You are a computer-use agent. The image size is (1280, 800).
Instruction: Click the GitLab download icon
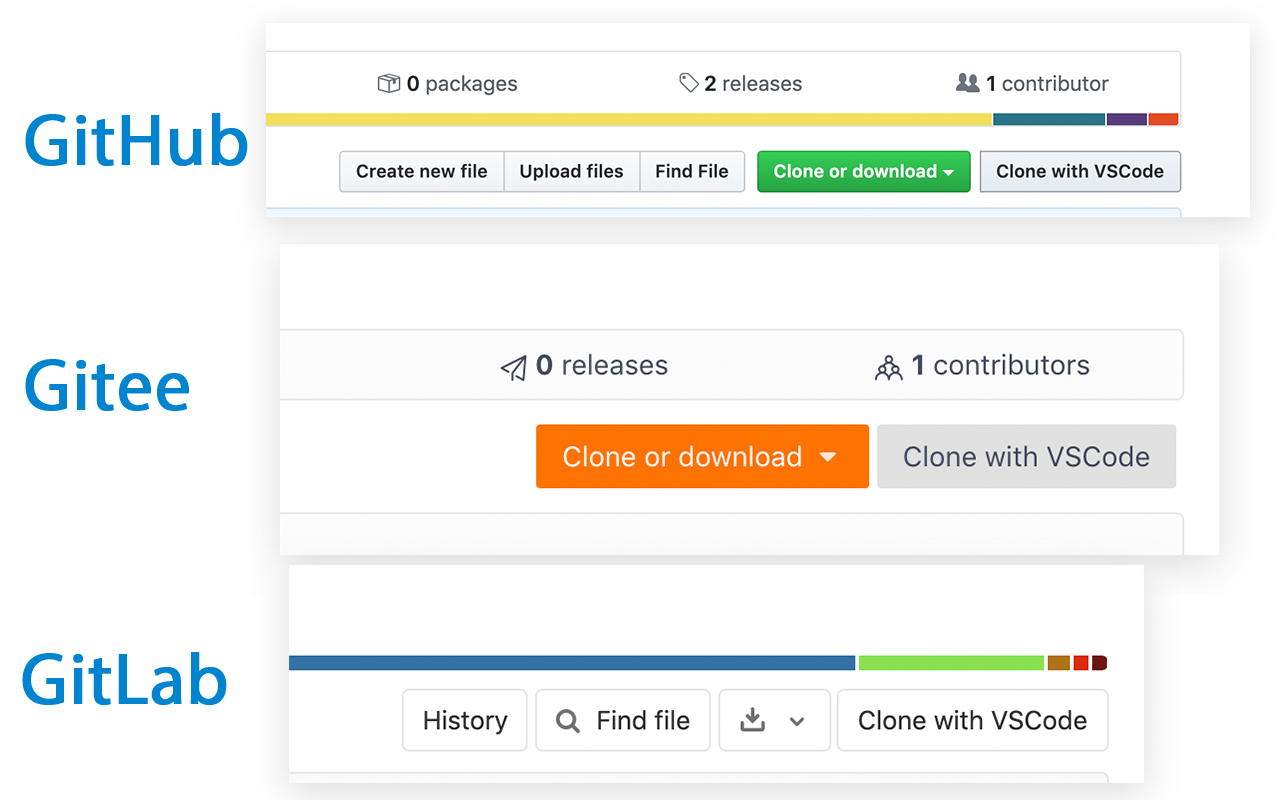751,720
